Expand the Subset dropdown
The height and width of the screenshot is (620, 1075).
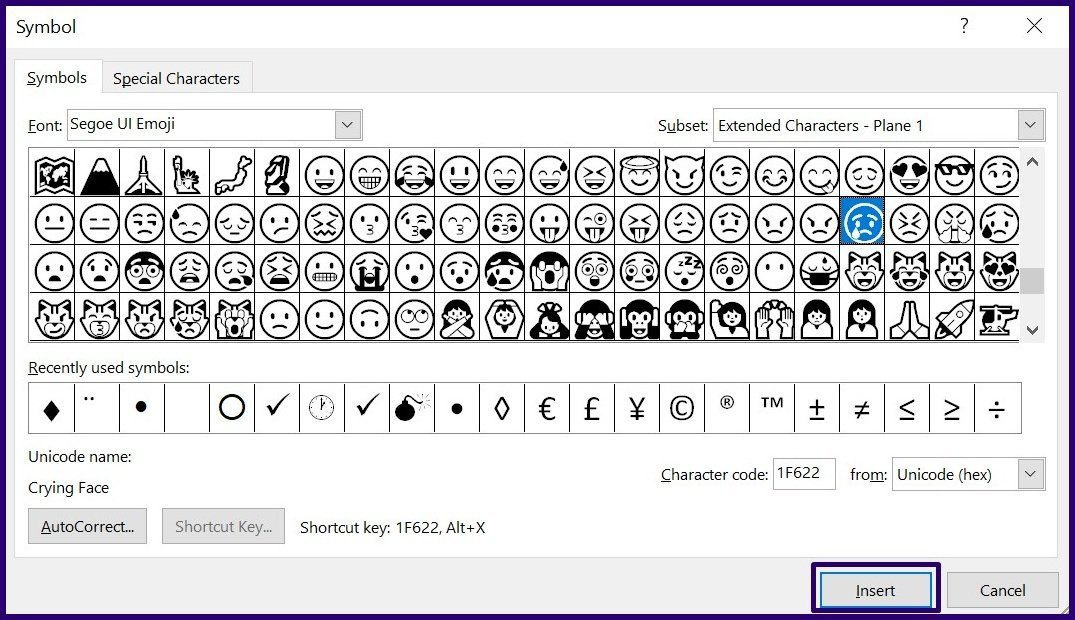click(x=1031, y=125)
